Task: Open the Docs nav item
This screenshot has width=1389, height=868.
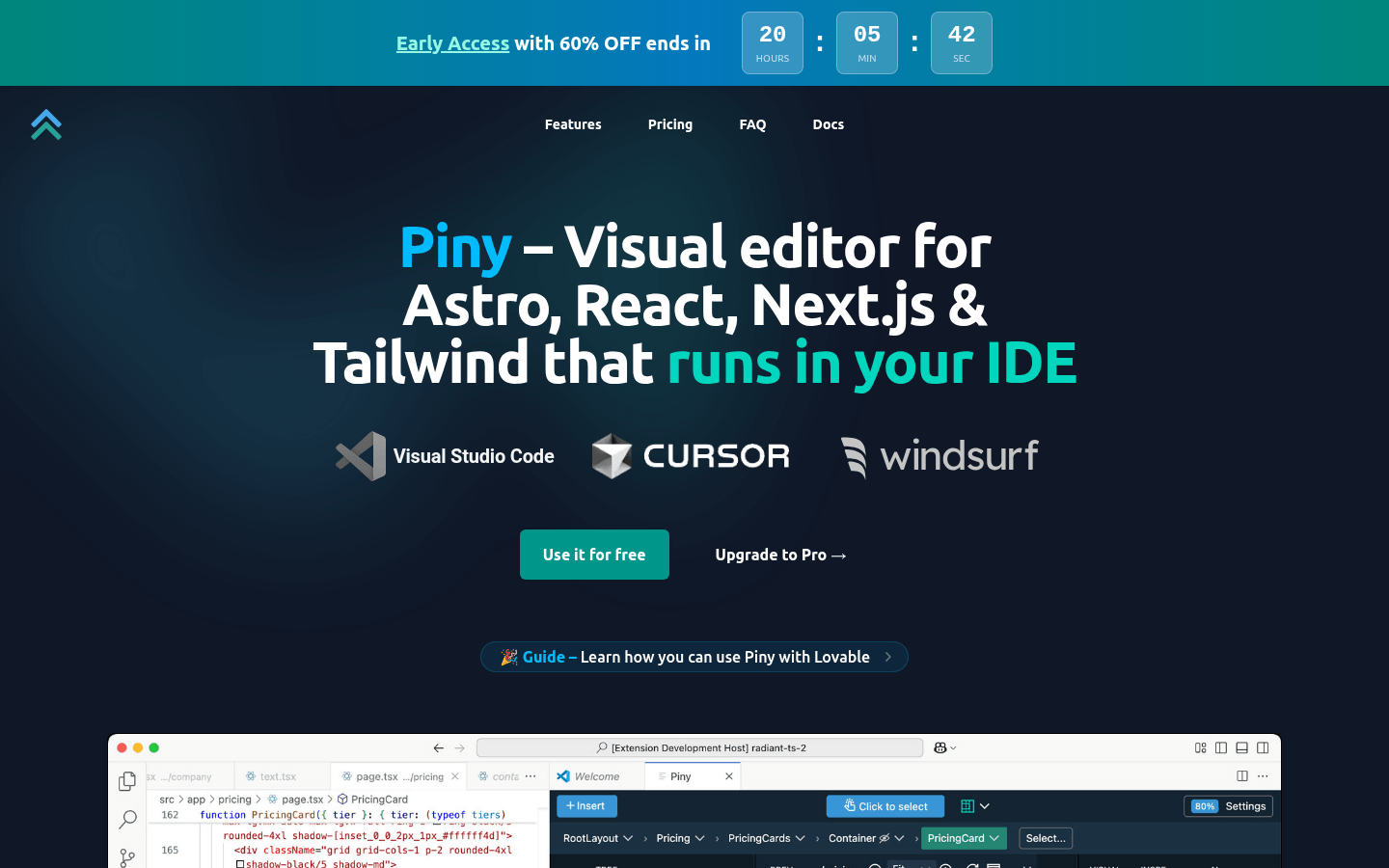Action: coord(829,124)
